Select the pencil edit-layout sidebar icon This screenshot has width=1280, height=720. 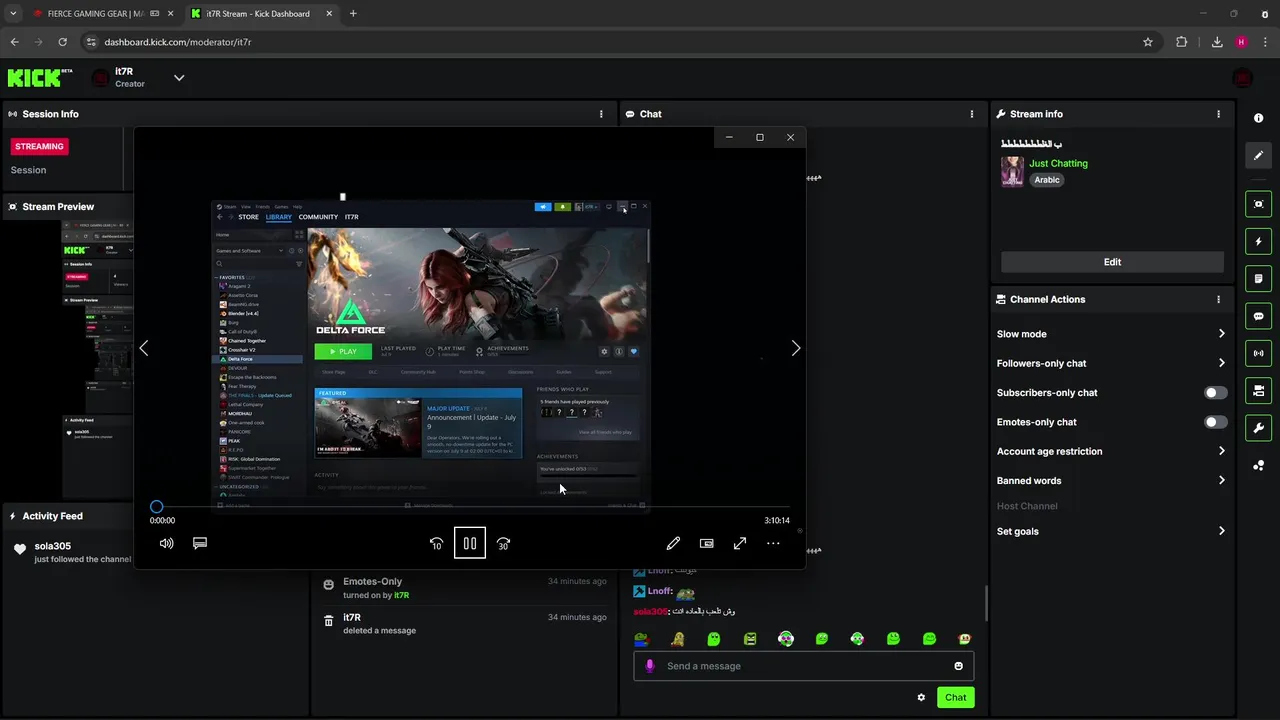coord(1258,155)
